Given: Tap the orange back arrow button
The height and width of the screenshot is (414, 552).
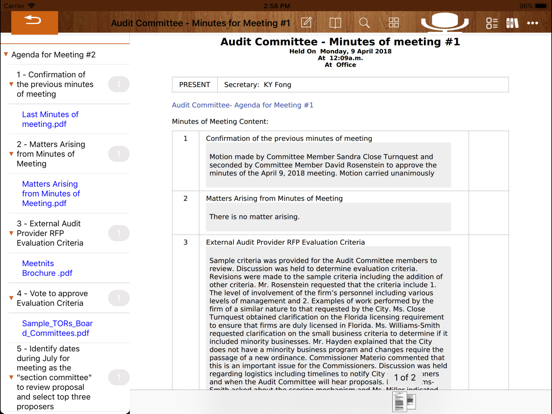Looking at the screenshot, I should click(x=34, y=22).
